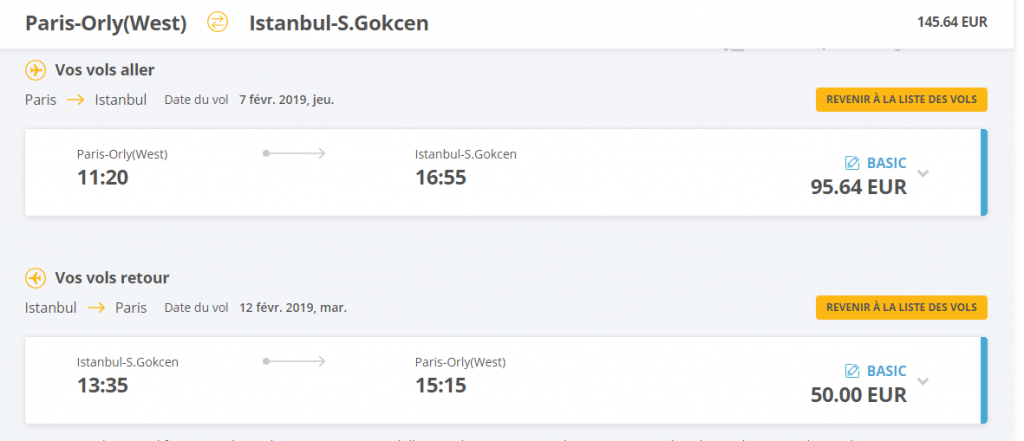The image size is (1024, 441).
Task: Click the date 7 févr. 2019, jeu.
Action: click(287, 100)
